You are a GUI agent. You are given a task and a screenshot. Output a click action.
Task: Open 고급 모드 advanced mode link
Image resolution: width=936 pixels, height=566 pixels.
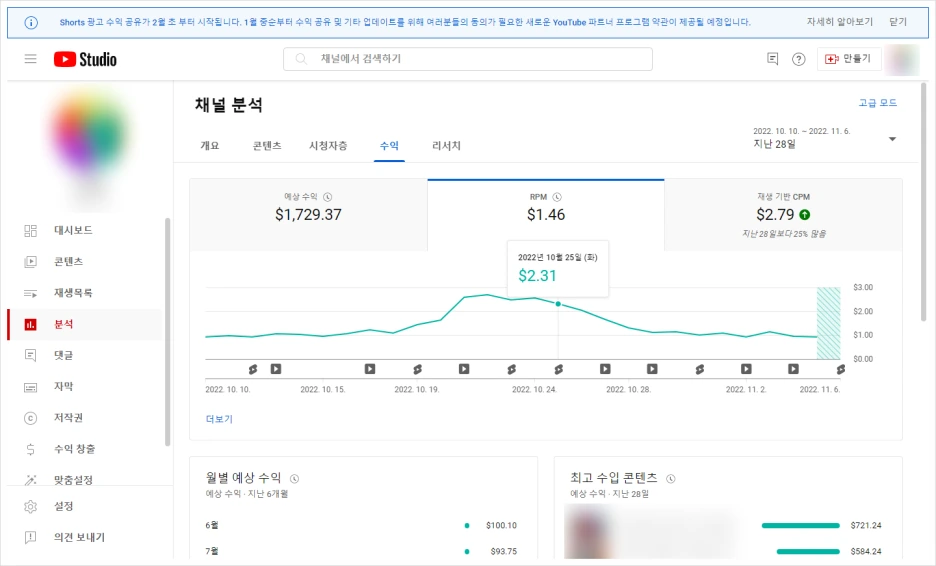point(878,103)
